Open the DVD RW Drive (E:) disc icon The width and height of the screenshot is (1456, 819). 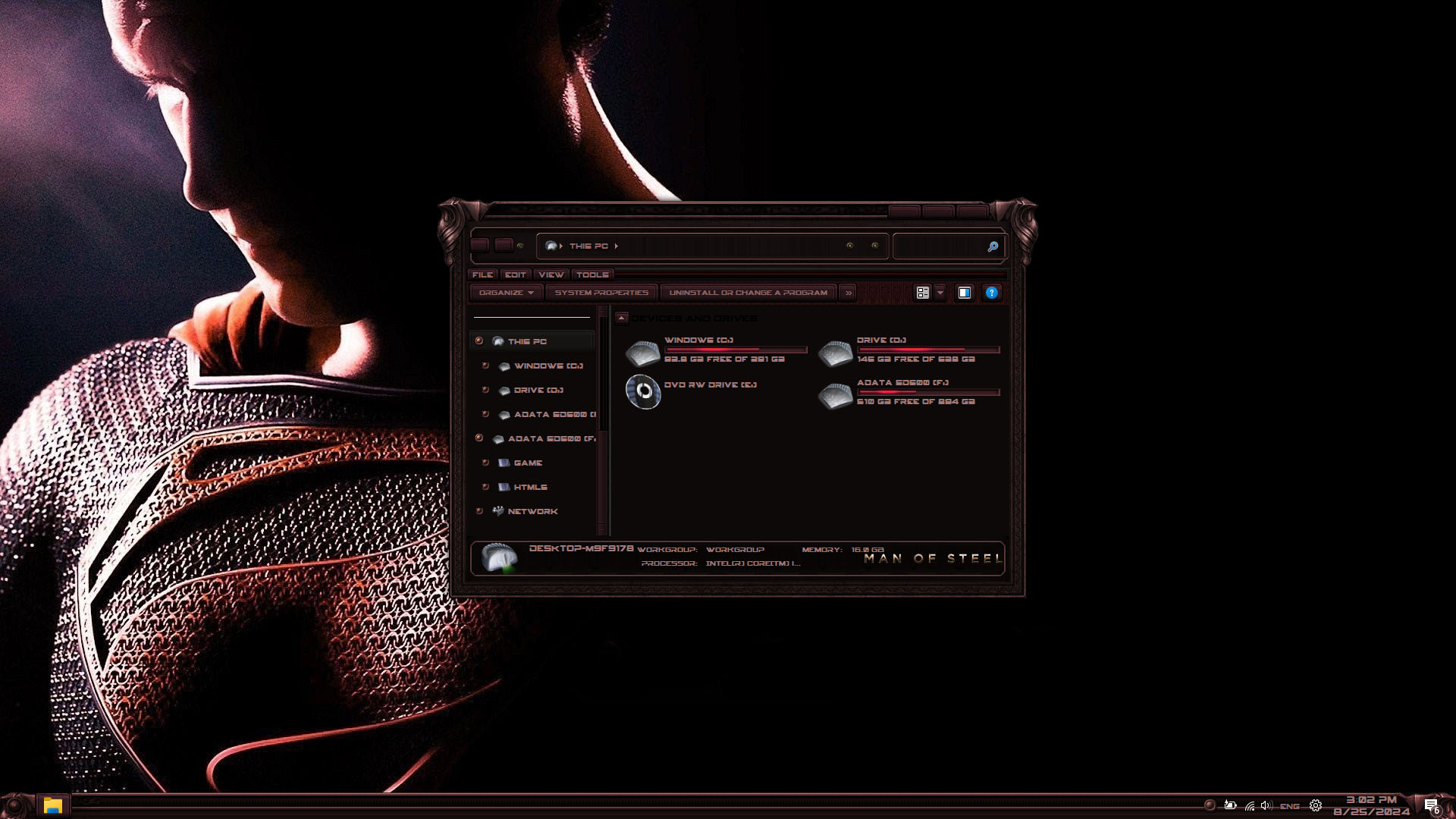click(x=643, y=391)
